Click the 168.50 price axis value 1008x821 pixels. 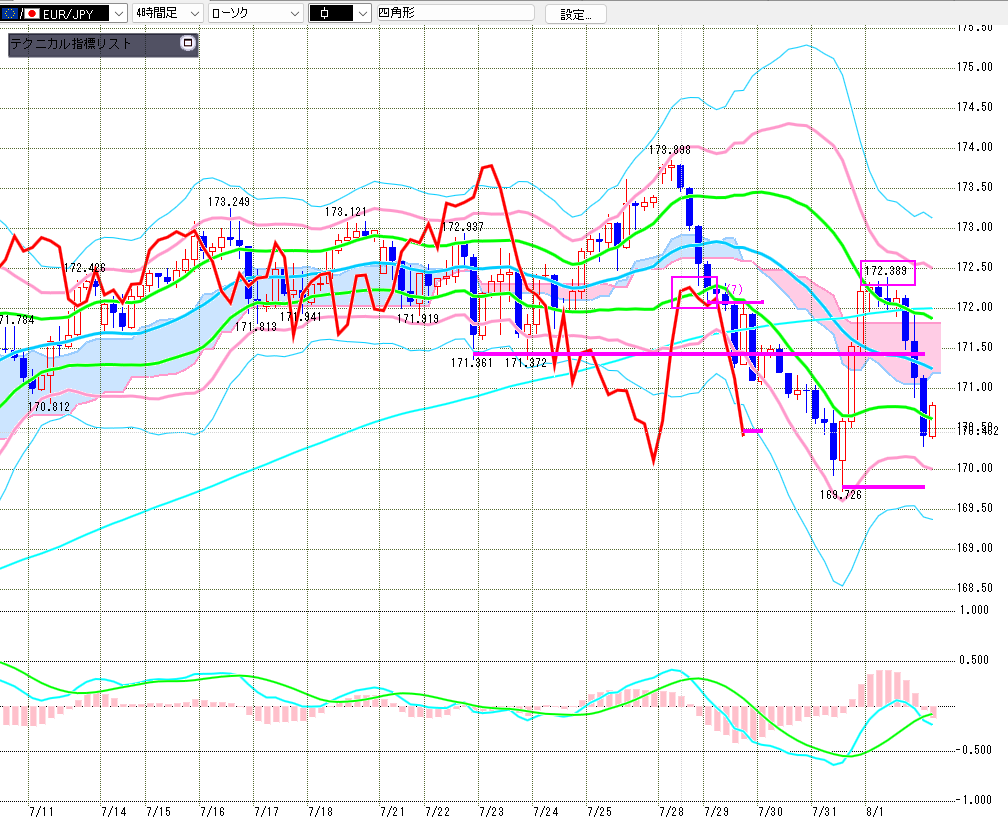(x=975, y=588)
